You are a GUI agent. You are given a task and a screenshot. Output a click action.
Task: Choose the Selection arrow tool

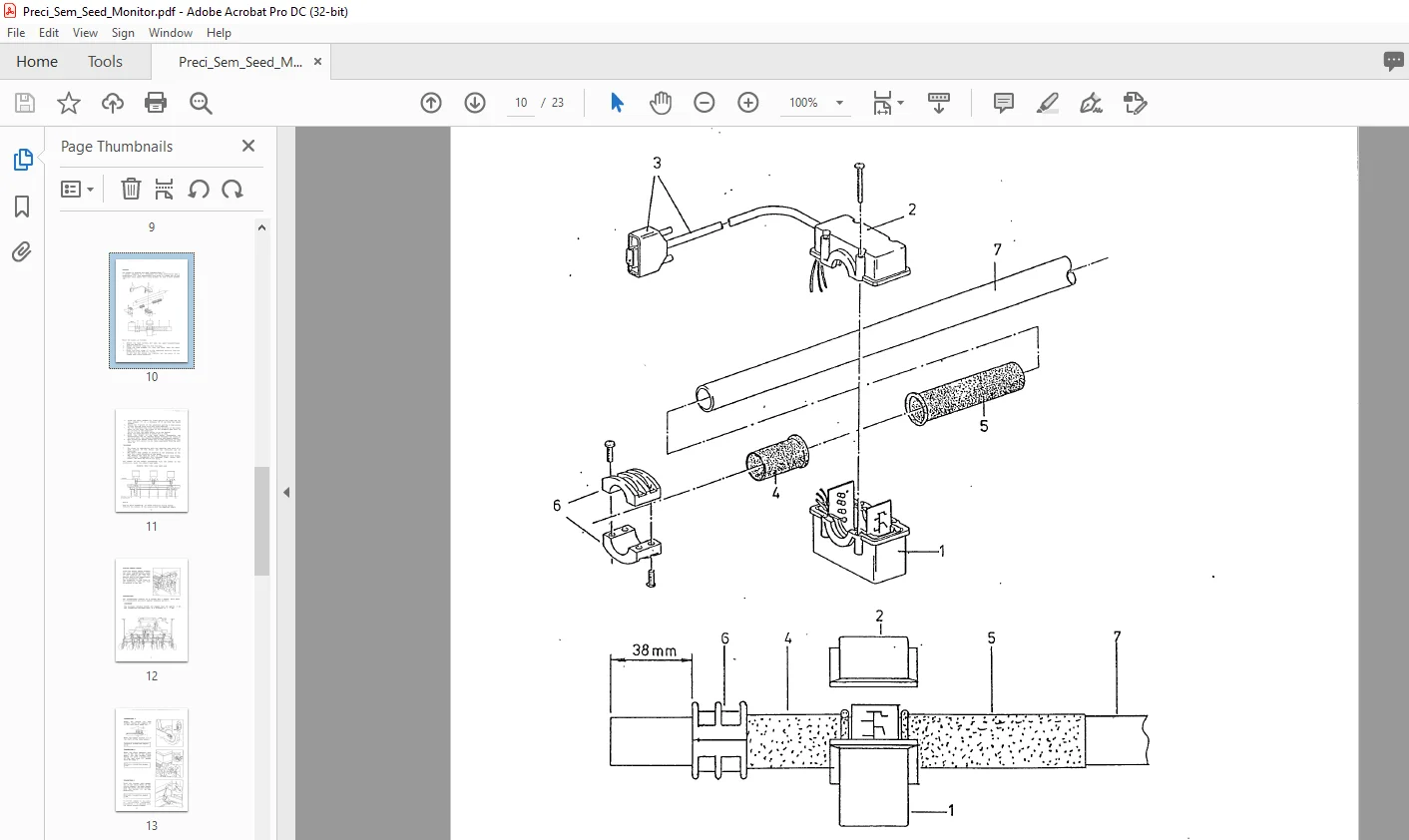tap(617, 103)
